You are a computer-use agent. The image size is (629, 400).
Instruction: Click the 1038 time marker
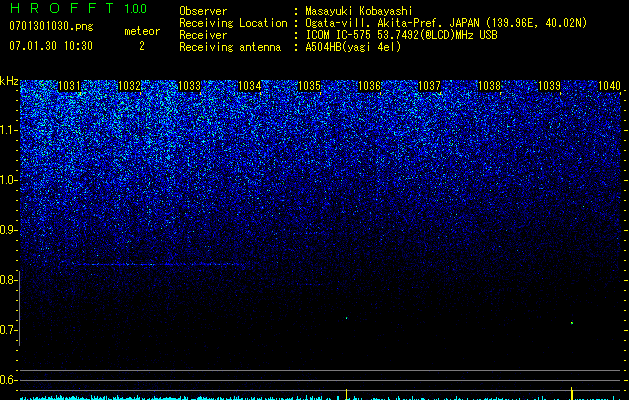point(489,86)
